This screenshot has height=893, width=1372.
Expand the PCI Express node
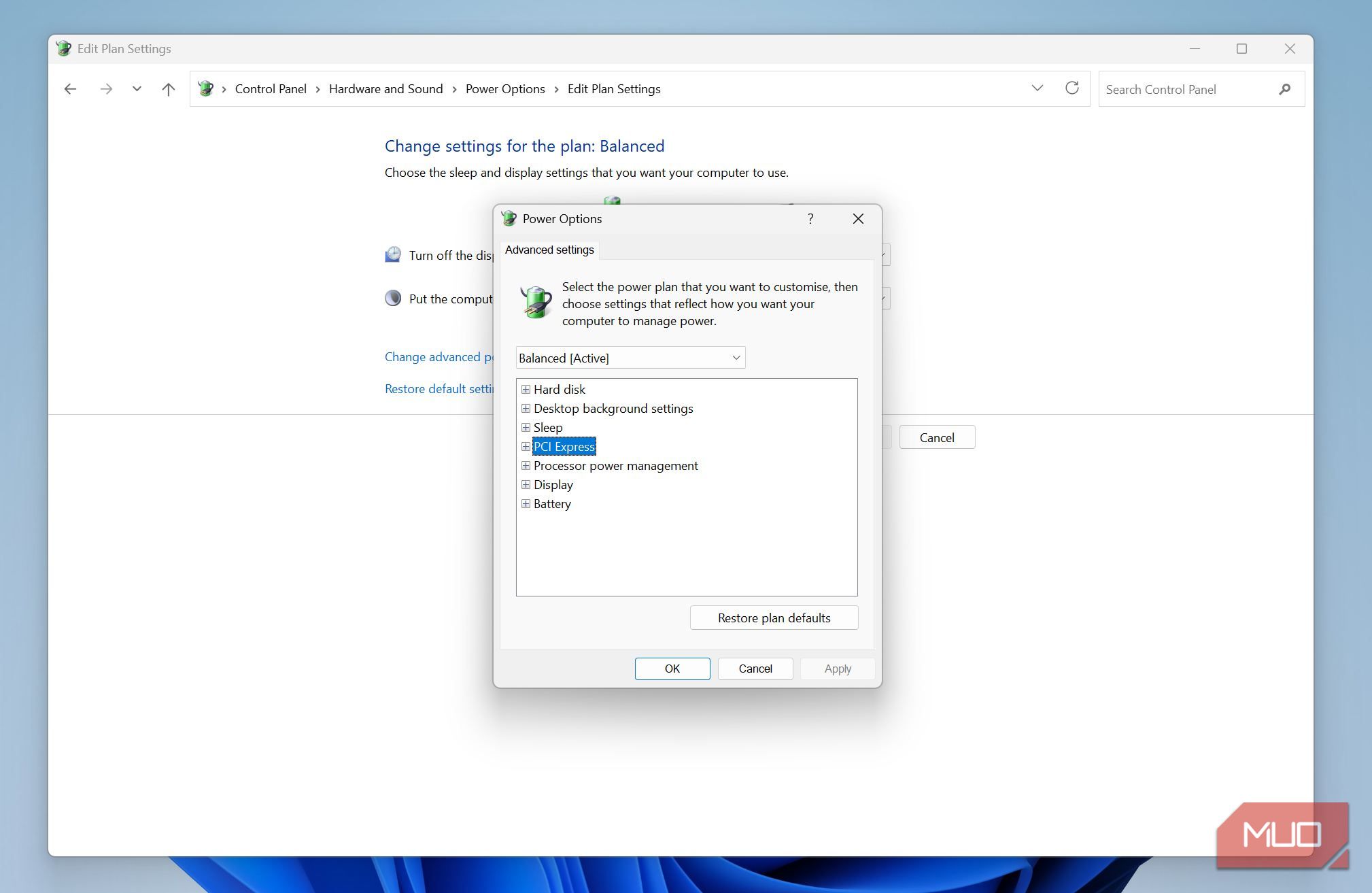tap(526, 446)
